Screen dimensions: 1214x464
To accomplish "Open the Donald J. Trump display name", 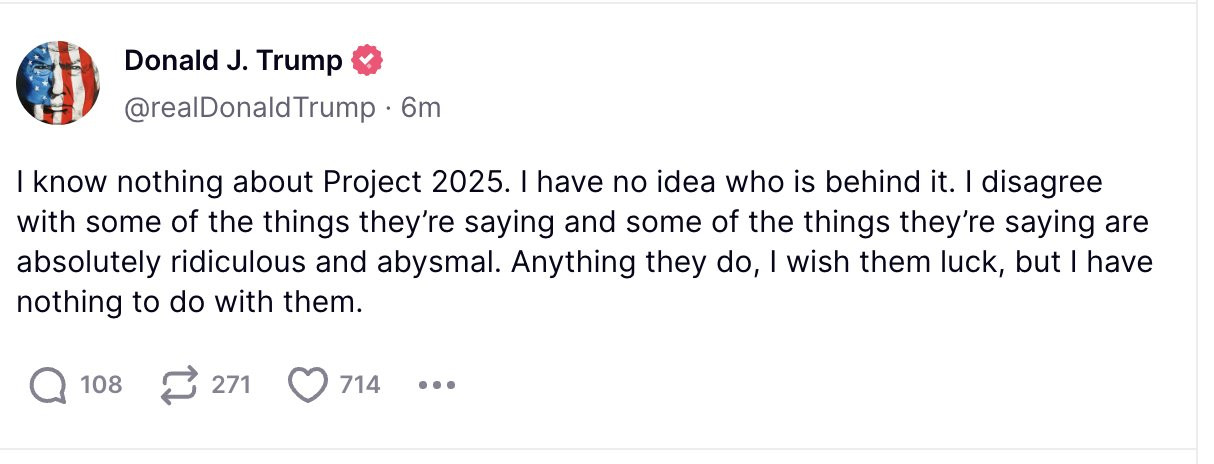I will [233, 62].
